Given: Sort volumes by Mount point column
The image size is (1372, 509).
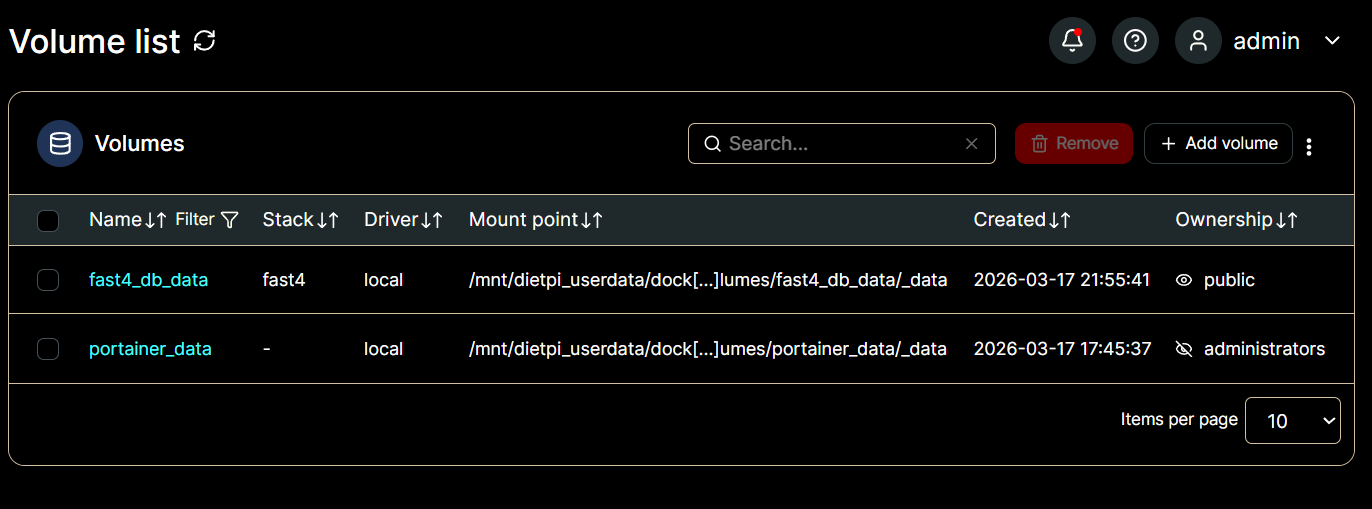Looking at the screenshot, I should click(x=535, y=220).
